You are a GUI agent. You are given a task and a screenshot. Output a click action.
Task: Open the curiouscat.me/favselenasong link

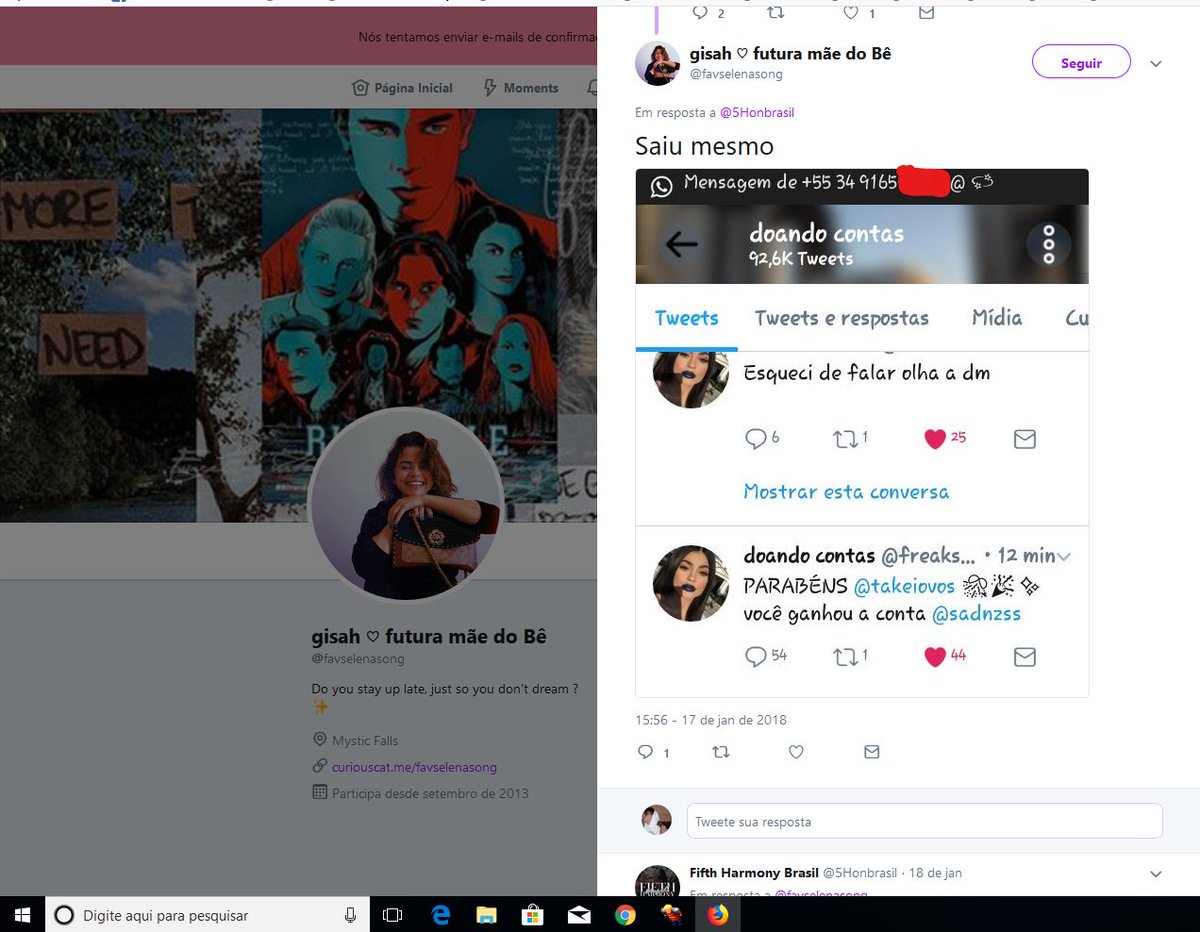click(x=414, y=767)
